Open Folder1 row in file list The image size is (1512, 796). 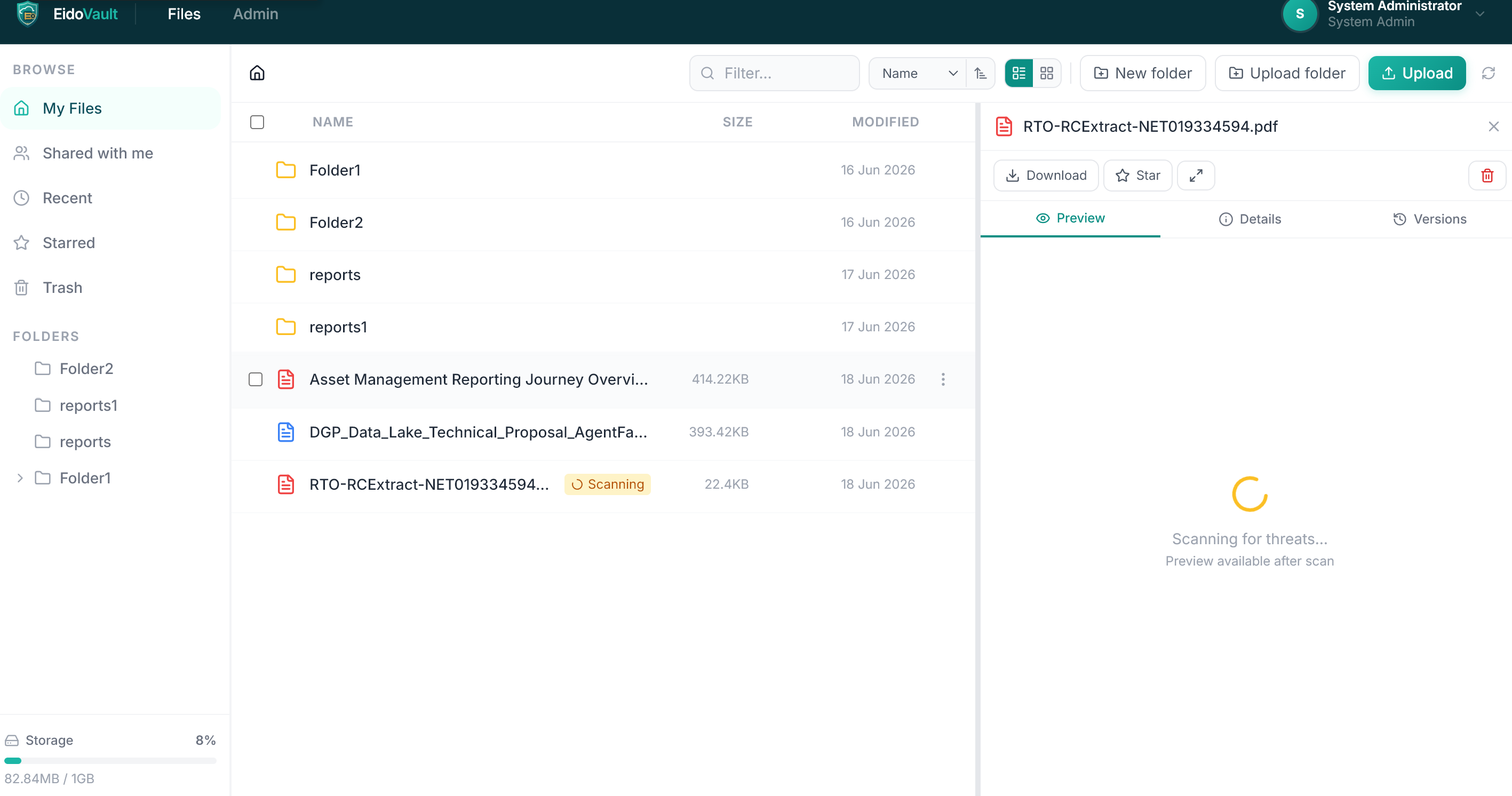pyautogui.click(x=603, y=170)
